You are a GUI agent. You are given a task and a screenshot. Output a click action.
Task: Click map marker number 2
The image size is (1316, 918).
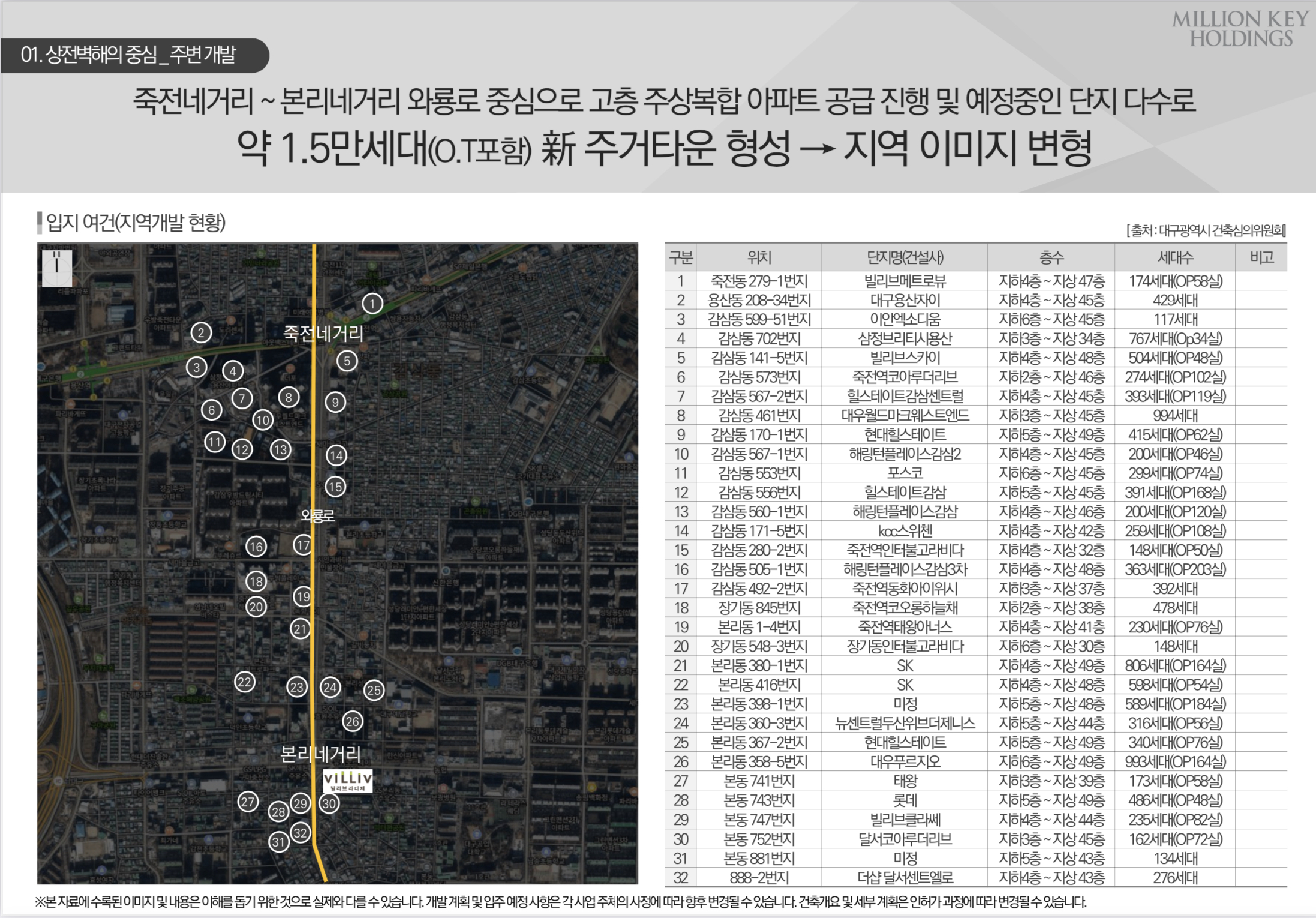pyautogui.click(x=201, y=333)
